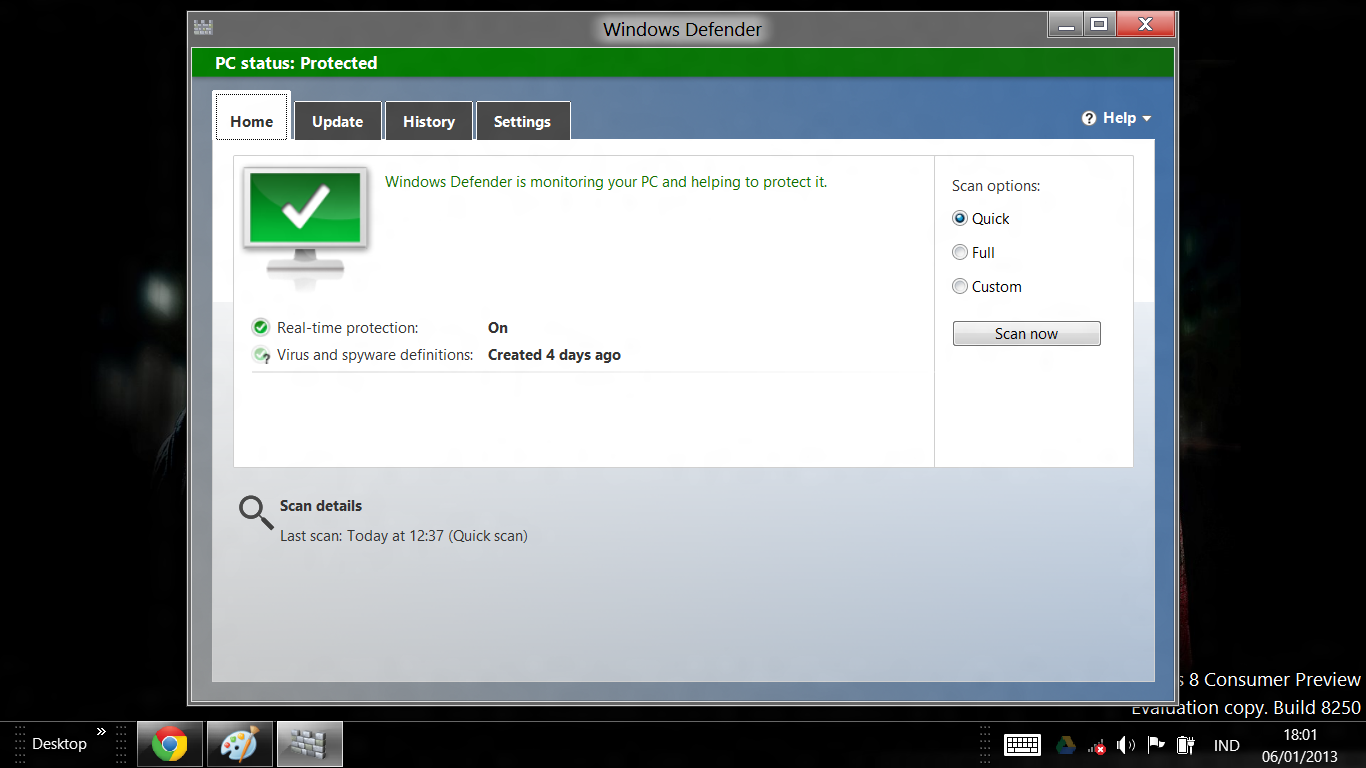Click the green monitor checkmark status icon
Viewport: 1366px width, 768px height.
click(x=306, y=223)
